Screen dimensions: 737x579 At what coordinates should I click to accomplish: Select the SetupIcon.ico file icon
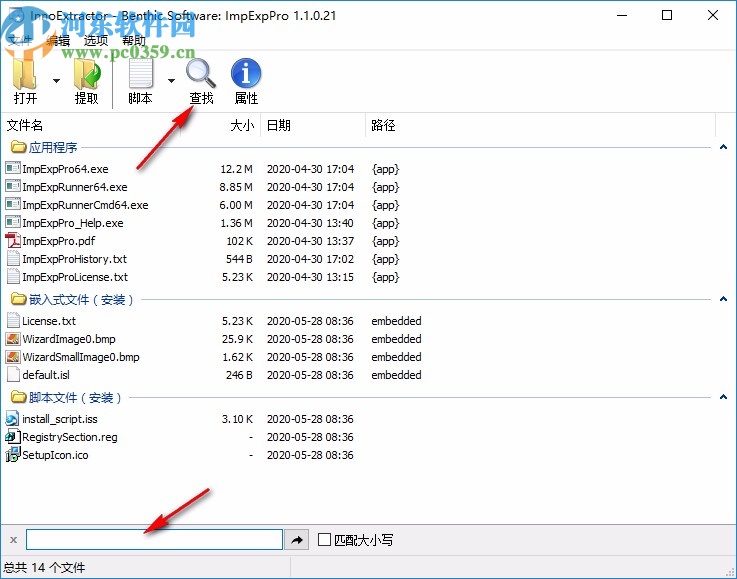(13, 454)
